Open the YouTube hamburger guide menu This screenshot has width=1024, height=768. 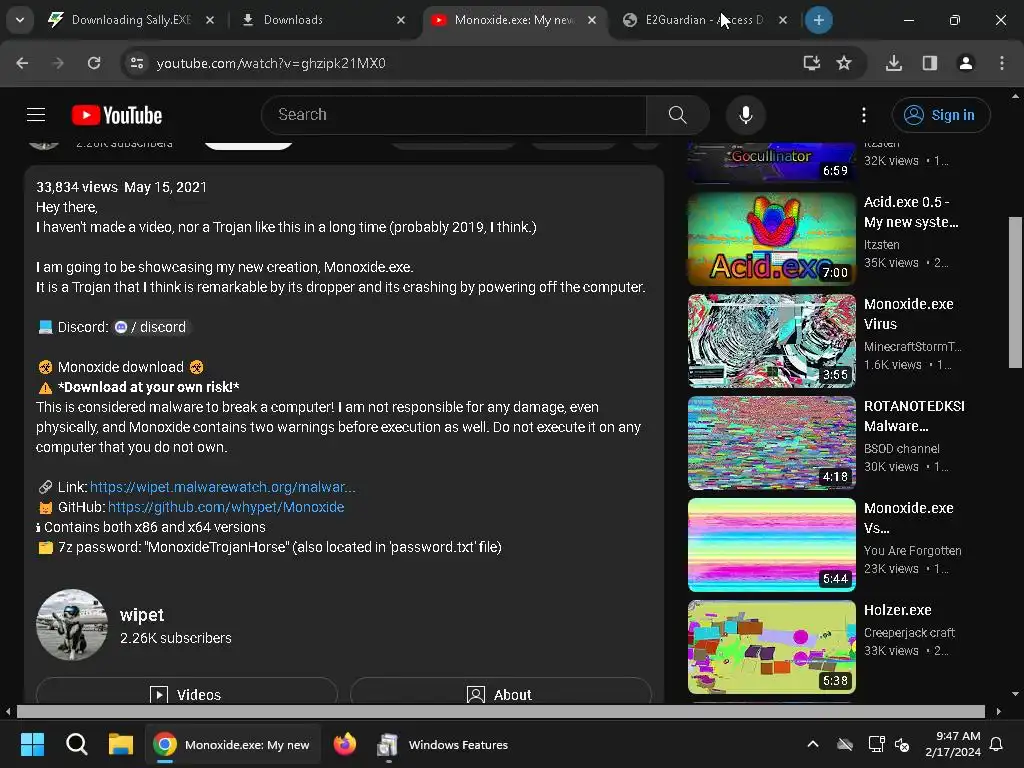36,115
